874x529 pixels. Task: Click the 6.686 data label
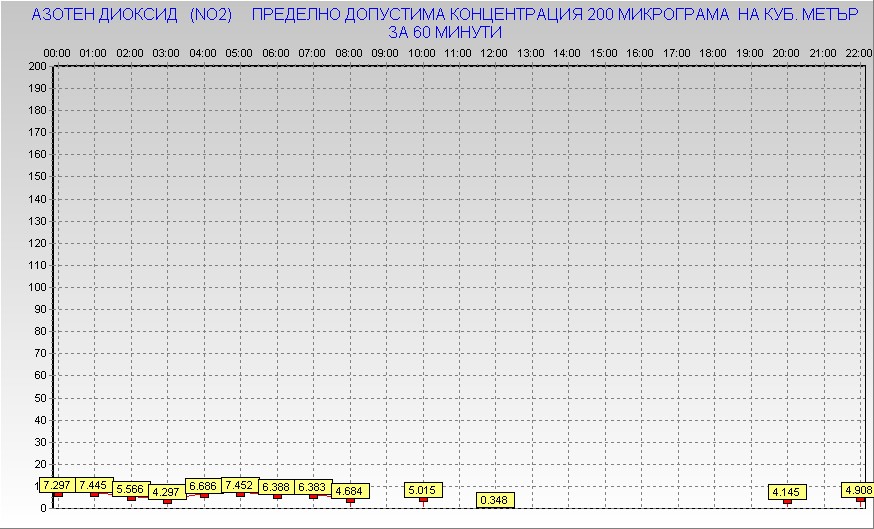click(203, 486)
